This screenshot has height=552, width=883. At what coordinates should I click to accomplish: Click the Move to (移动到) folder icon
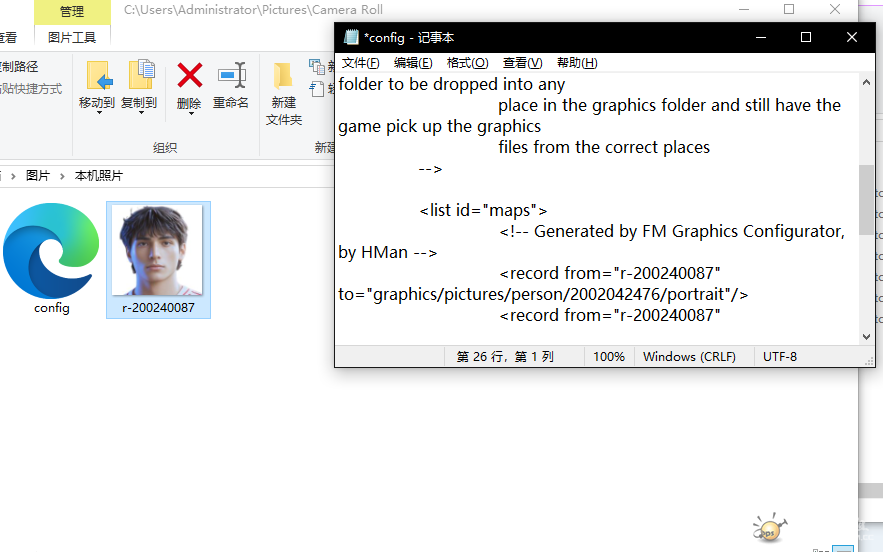(98, 76)
